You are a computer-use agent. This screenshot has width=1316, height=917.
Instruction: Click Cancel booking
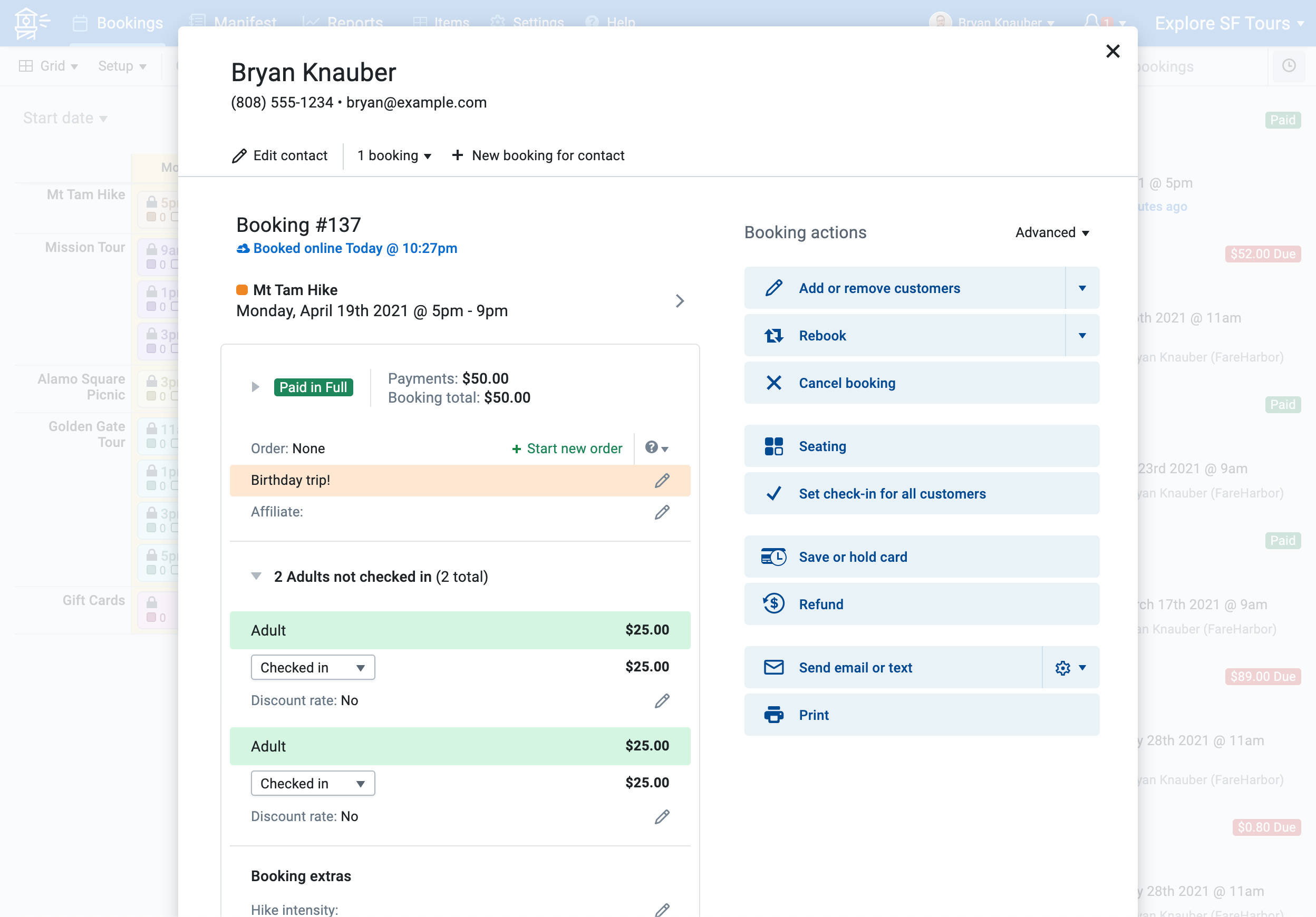922,383
